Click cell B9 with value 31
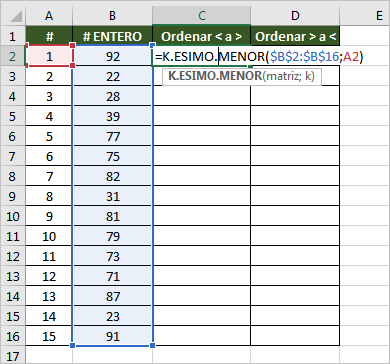 coord(113,196)
